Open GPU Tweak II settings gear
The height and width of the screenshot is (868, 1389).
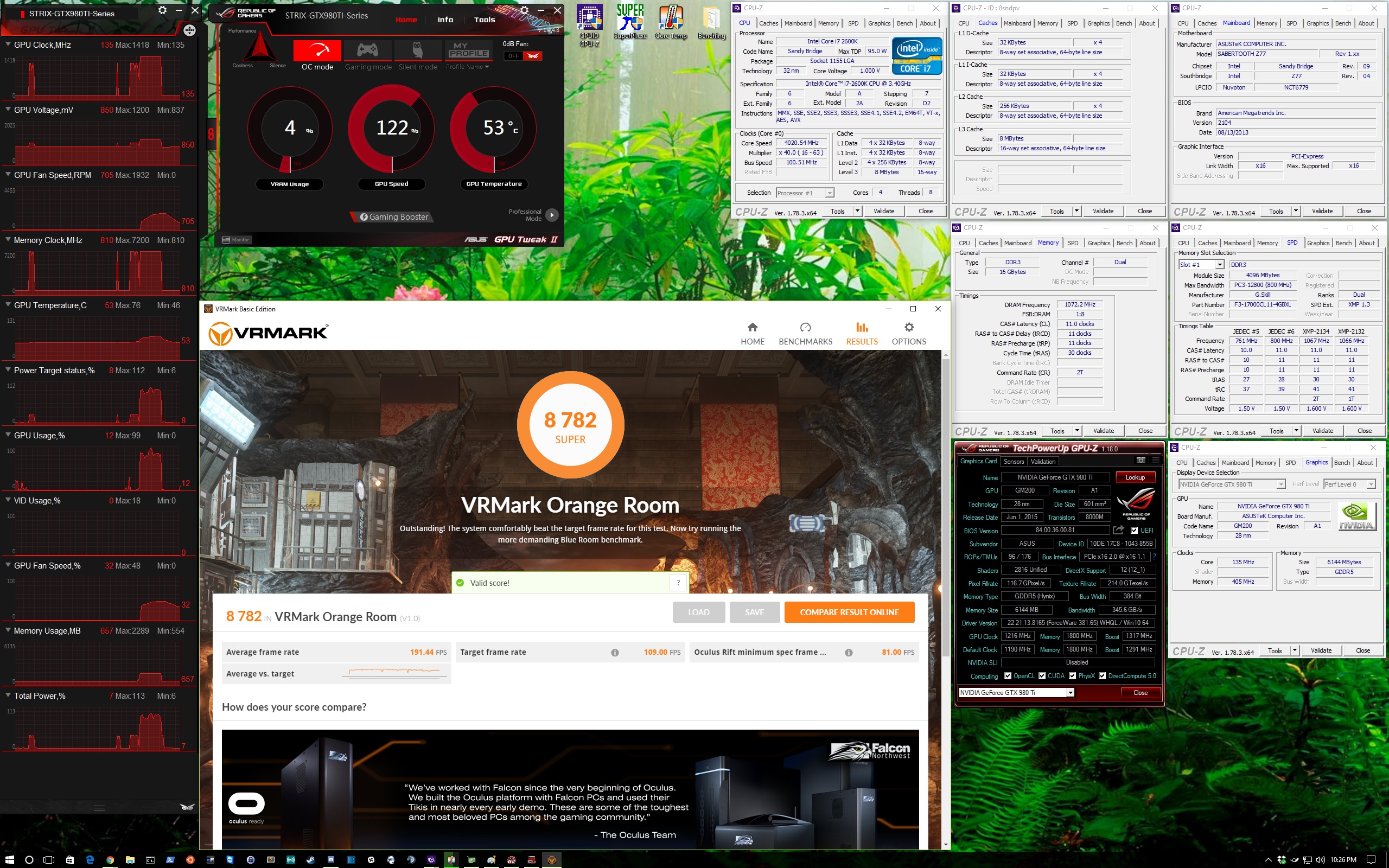[524, 10]
